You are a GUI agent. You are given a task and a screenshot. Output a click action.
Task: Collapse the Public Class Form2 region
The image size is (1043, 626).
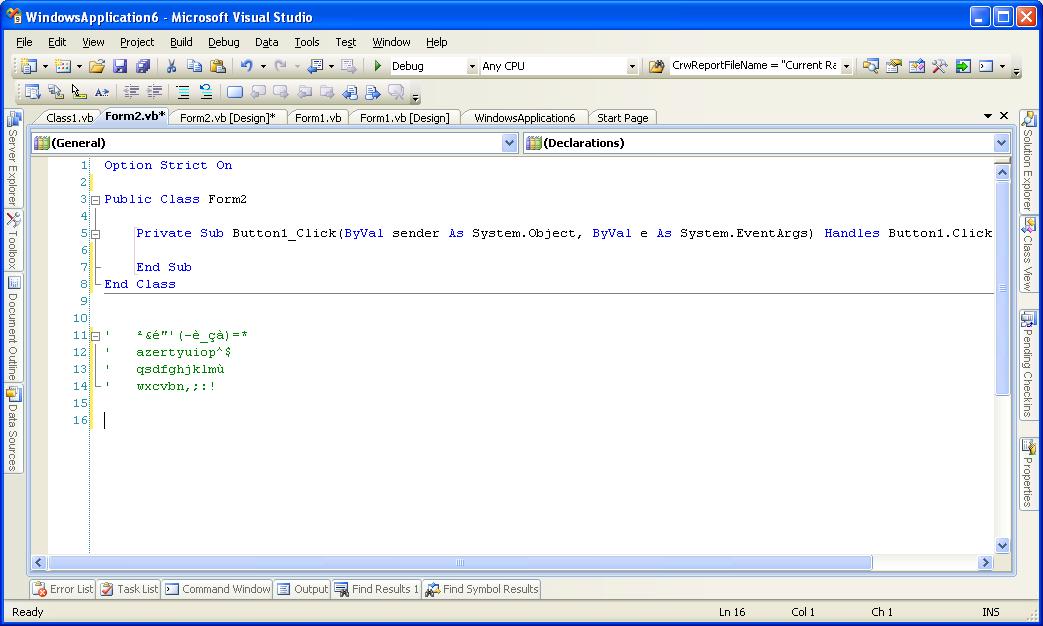(x=95, y=200)
